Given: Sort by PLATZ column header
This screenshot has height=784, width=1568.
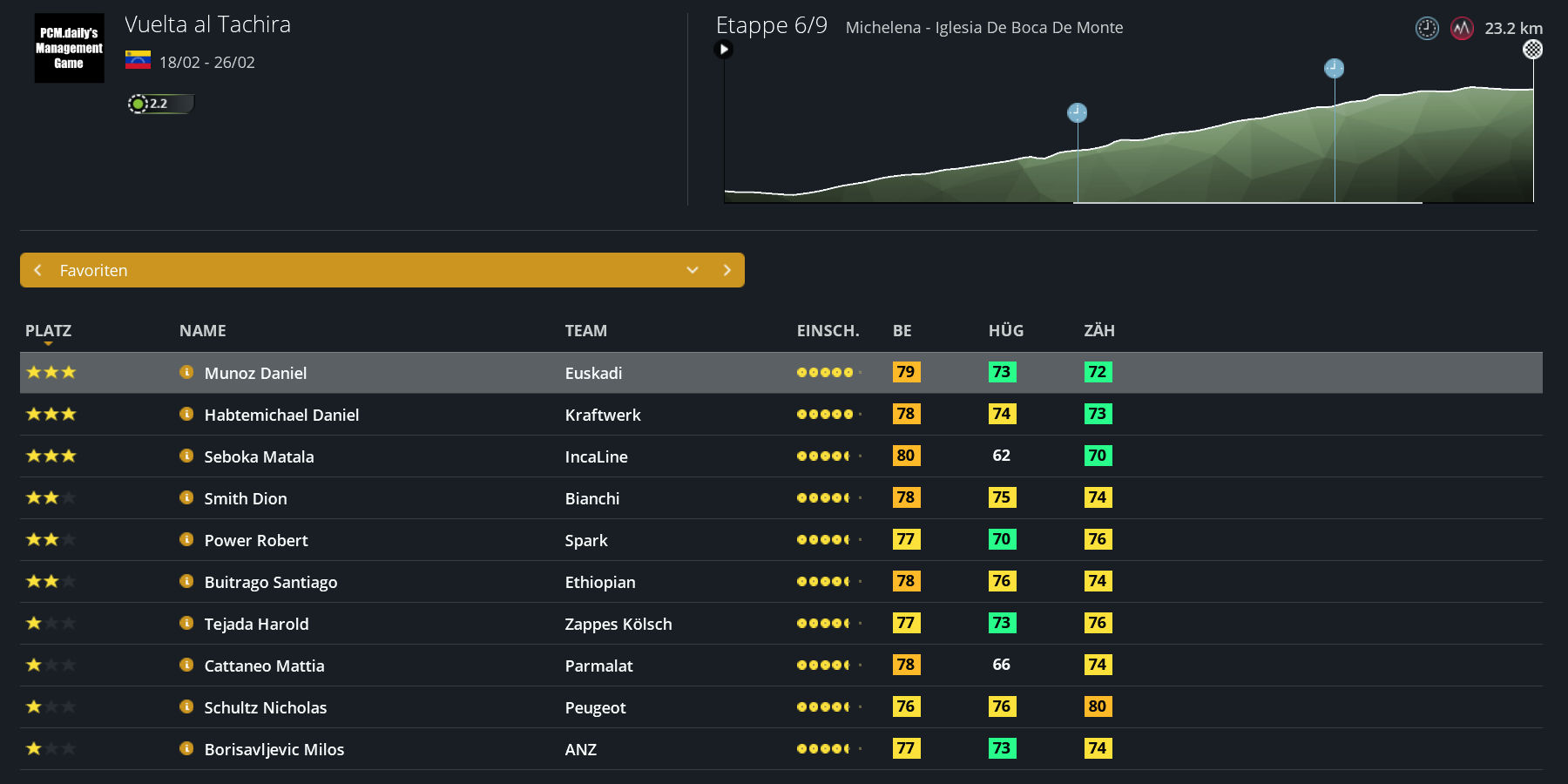Looking at the screenshot, I should [48, 331].
